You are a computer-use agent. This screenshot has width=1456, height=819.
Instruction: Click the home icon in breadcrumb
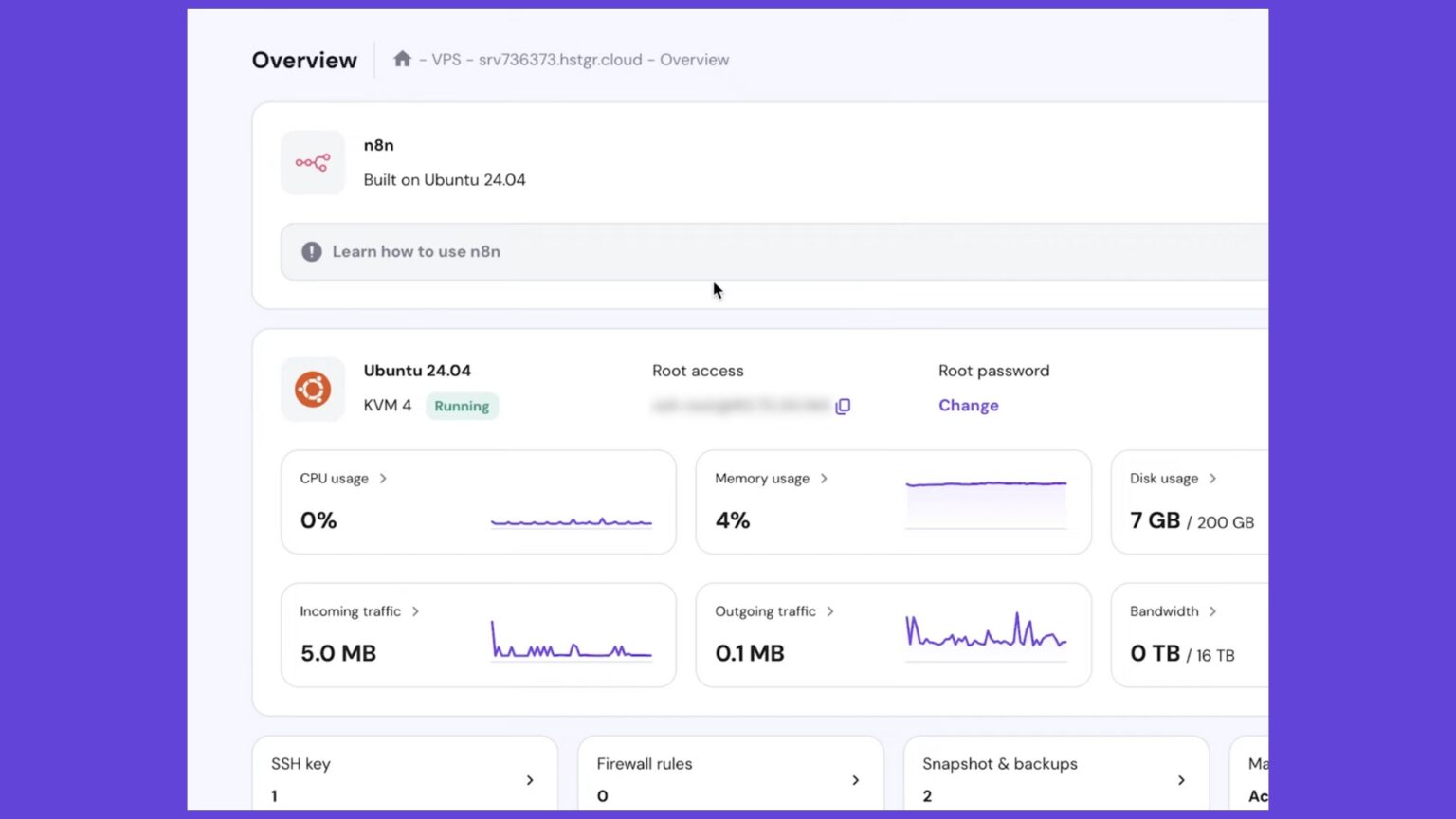pos(402,59)
